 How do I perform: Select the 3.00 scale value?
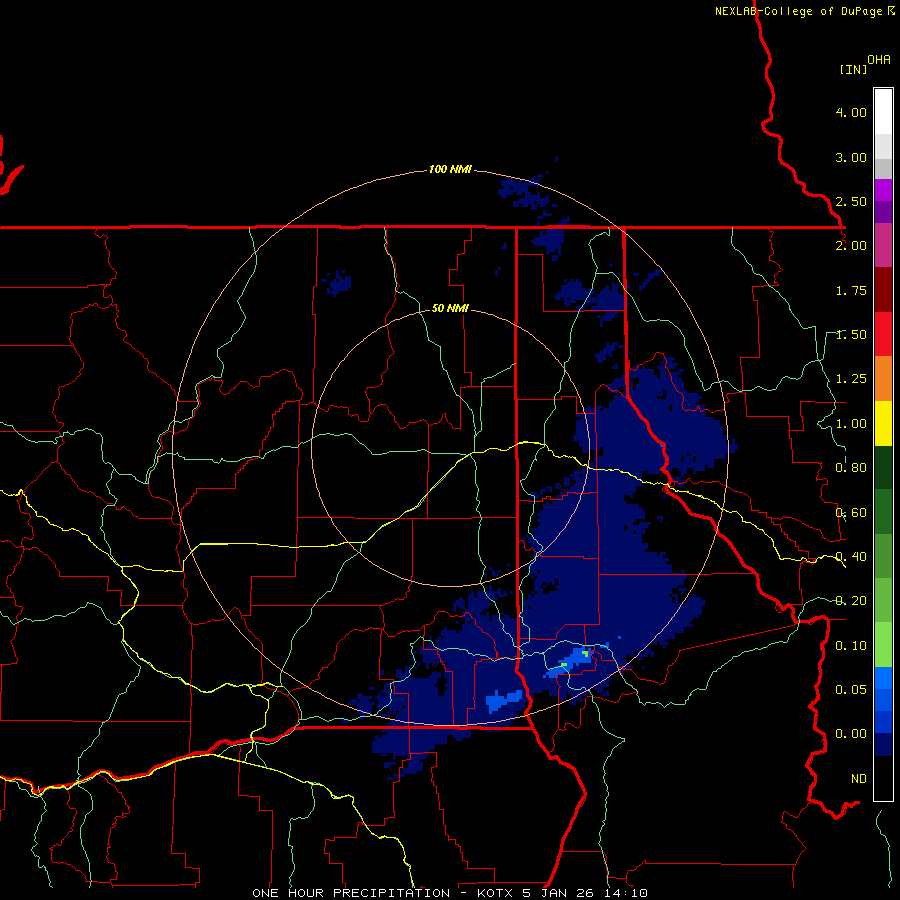pos(851,157)
